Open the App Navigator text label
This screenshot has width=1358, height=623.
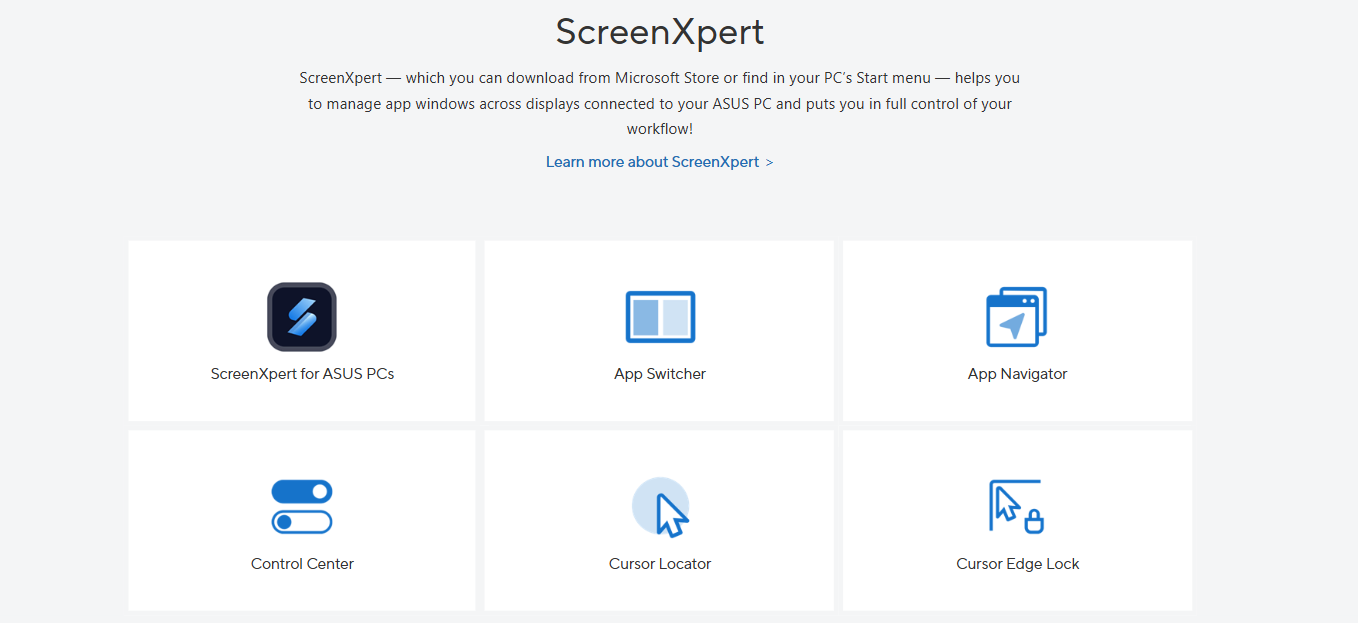tap(1017, 374)
